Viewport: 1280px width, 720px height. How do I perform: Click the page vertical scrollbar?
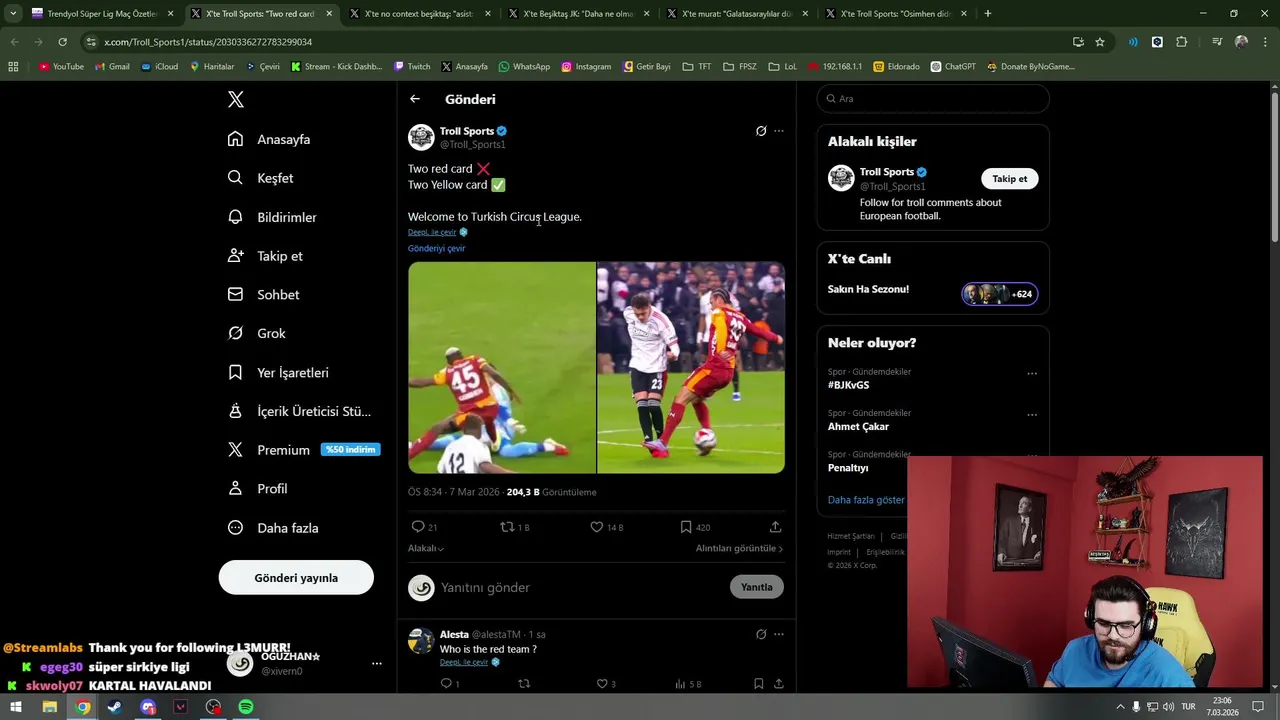pyautogui.click(x=1274, y=165)
